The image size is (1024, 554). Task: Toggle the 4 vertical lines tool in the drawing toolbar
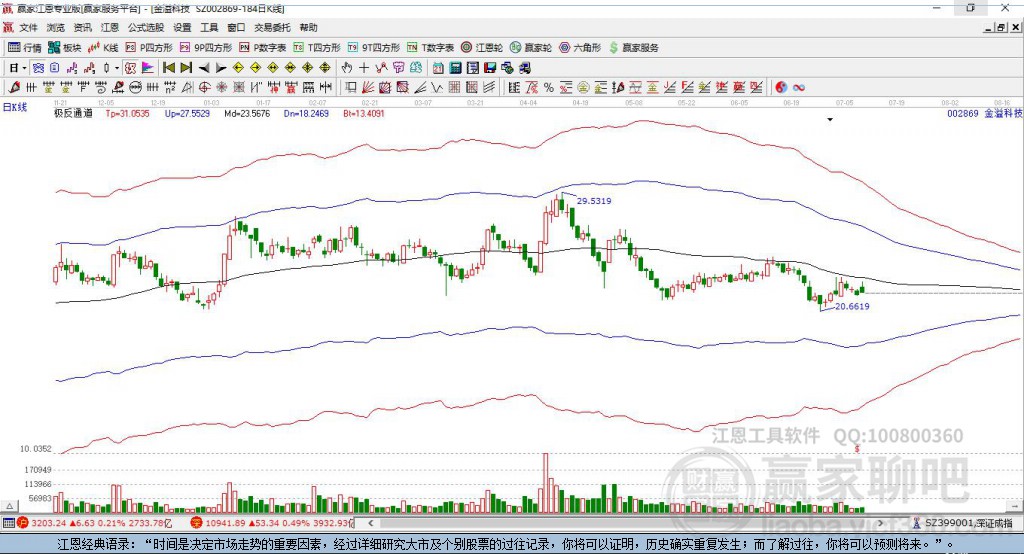(152, 88)
